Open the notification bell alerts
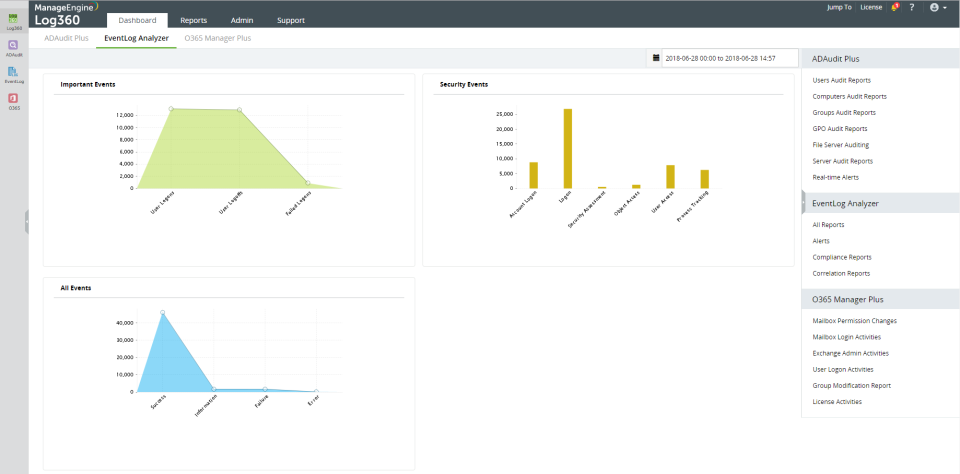 tap(894, 7)
